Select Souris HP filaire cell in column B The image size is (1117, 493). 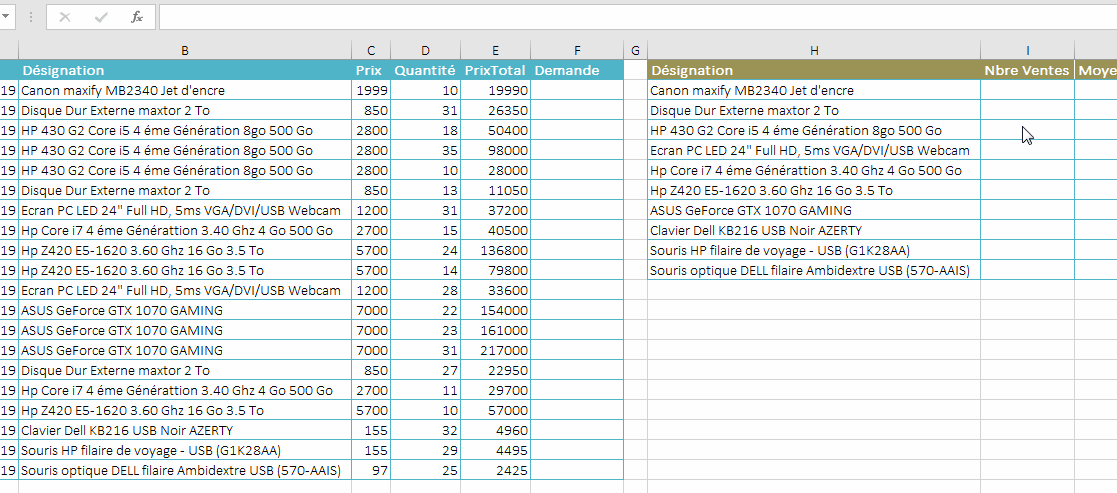[185, 450]
